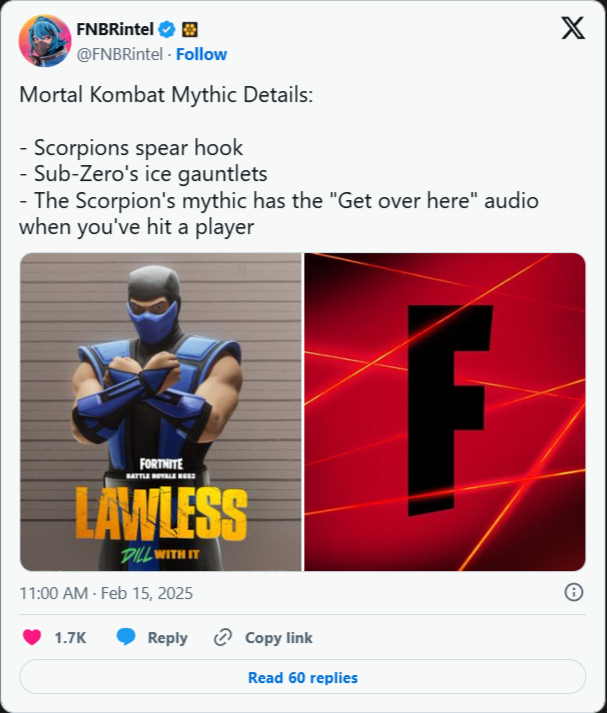
Task: Click the blue verified checkmark badge
Action: 166,30
